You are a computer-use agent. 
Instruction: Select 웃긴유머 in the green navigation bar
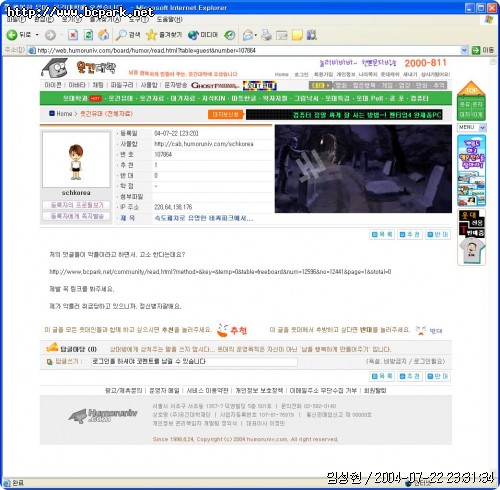coord(121,98)
